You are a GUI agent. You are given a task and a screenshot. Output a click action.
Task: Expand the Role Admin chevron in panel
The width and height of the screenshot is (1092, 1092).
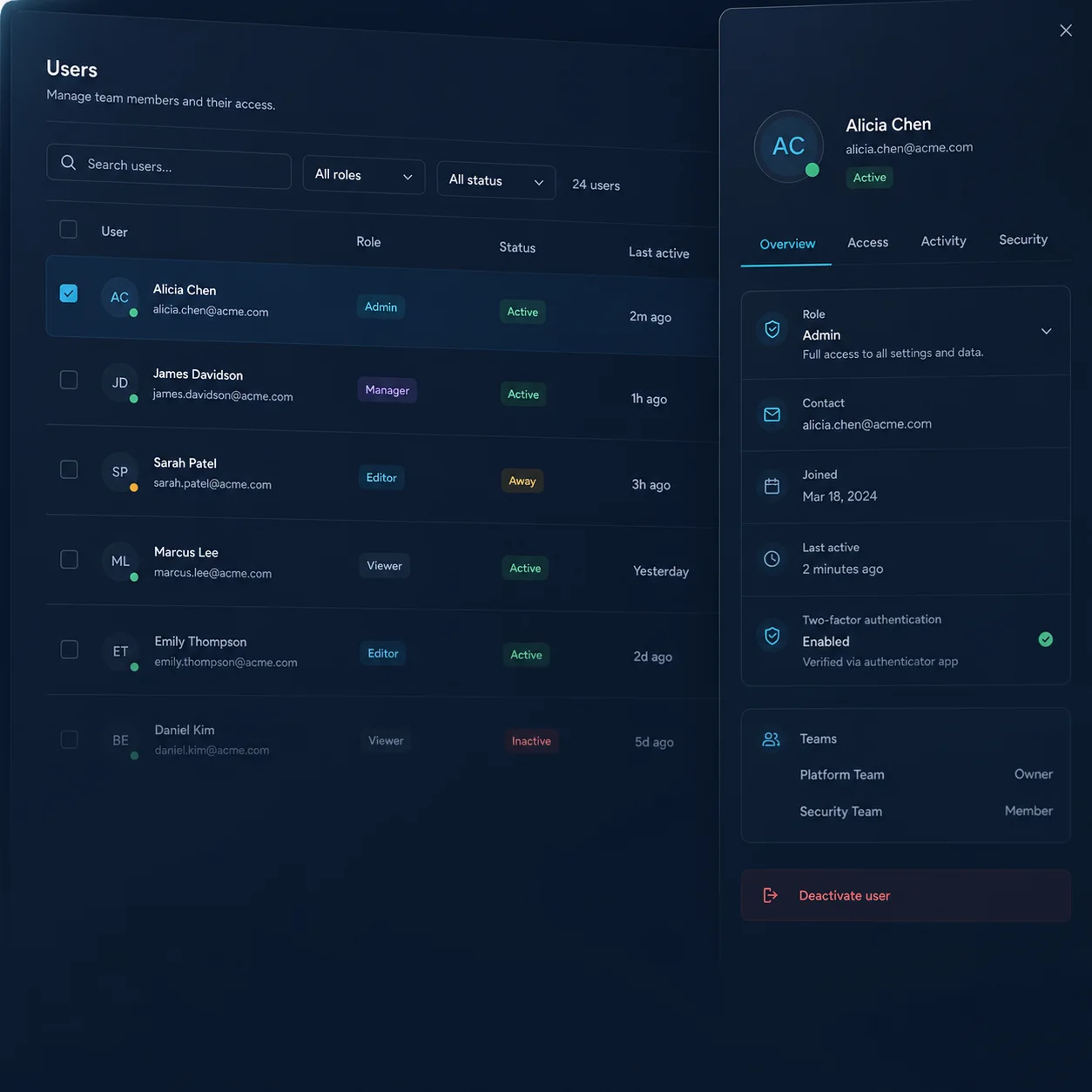pos(1047,332)
